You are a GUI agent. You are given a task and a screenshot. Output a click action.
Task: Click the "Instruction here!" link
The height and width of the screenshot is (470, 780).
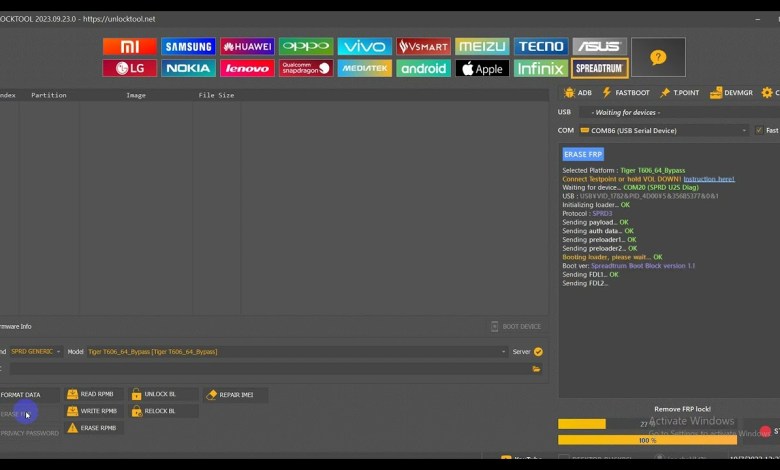[x=708, y=179]
